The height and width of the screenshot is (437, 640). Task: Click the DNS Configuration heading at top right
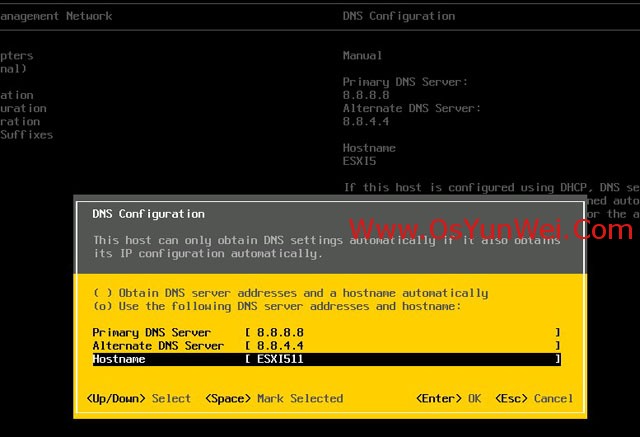pos(398,16)
